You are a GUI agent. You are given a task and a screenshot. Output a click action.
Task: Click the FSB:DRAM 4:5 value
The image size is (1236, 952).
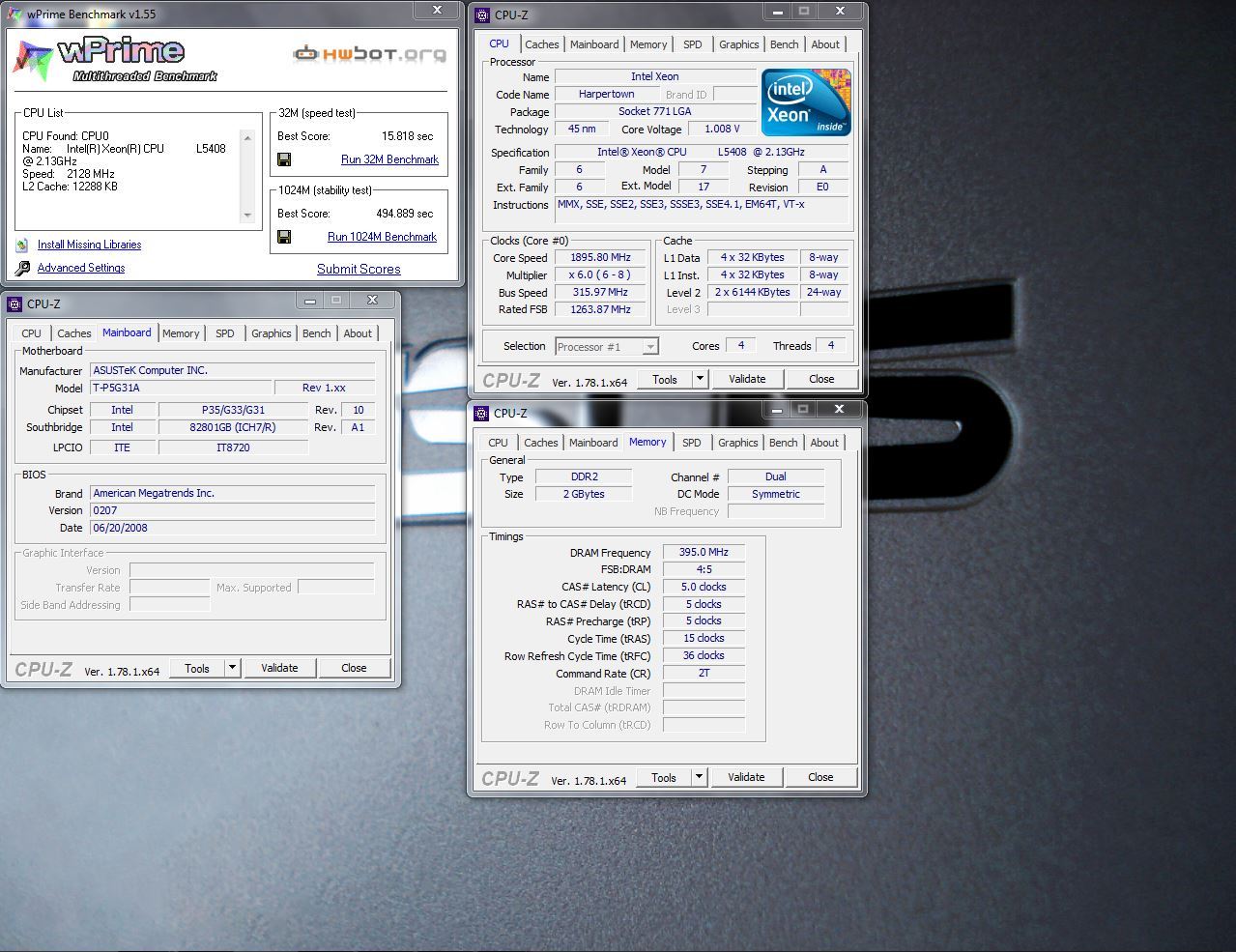point(704,570)
